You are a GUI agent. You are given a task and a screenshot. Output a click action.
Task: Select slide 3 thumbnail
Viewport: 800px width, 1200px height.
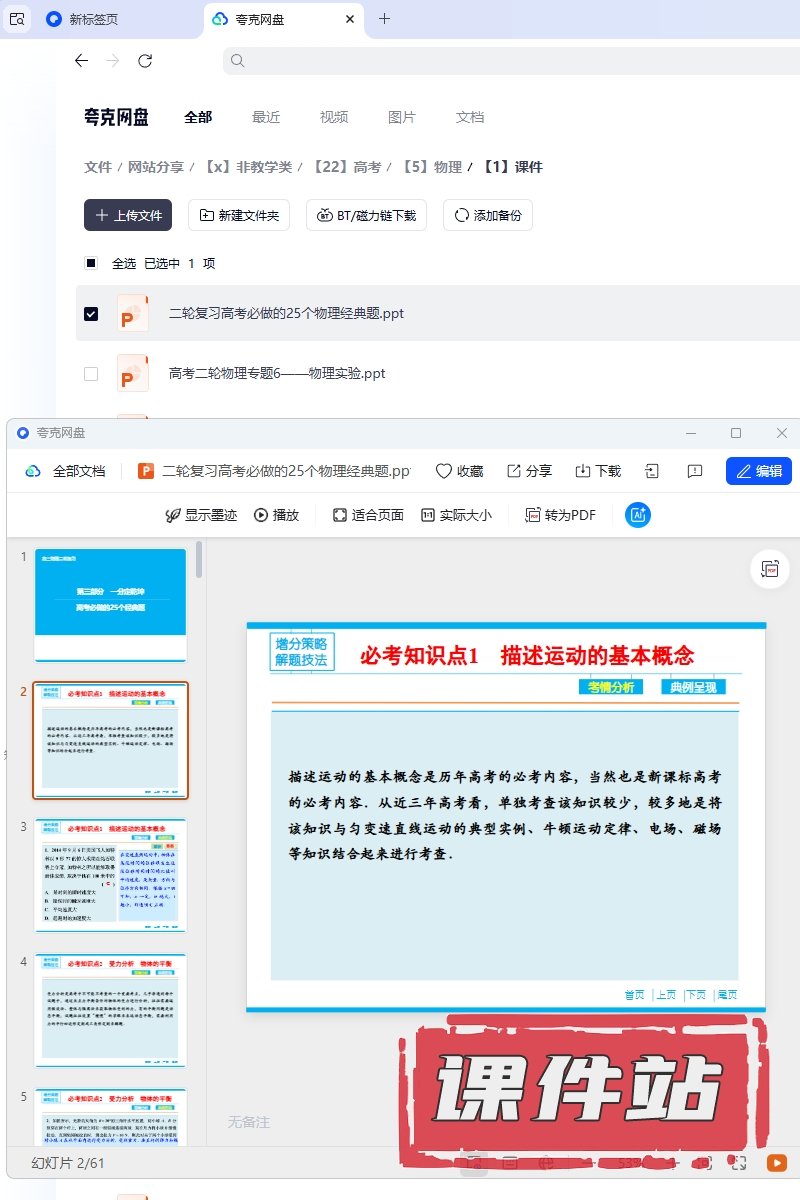(x=111, y=875)
